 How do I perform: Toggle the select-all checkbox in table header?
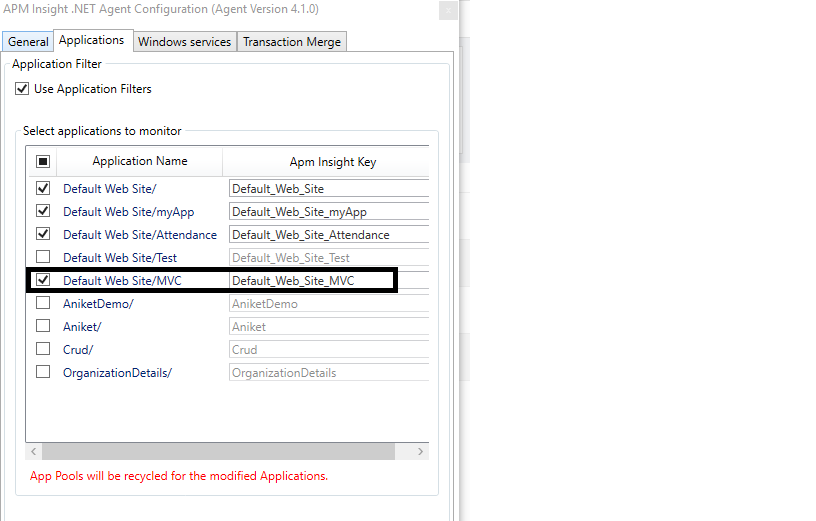click(43, 161)
